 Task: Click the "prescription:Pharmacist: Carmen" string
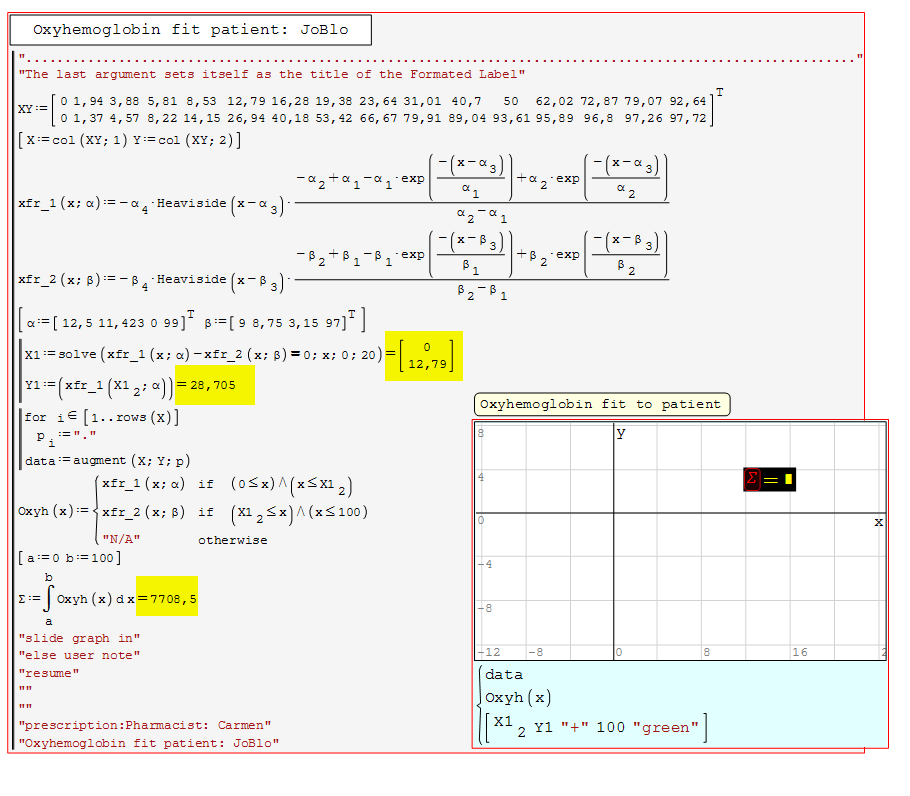point(145,725)
